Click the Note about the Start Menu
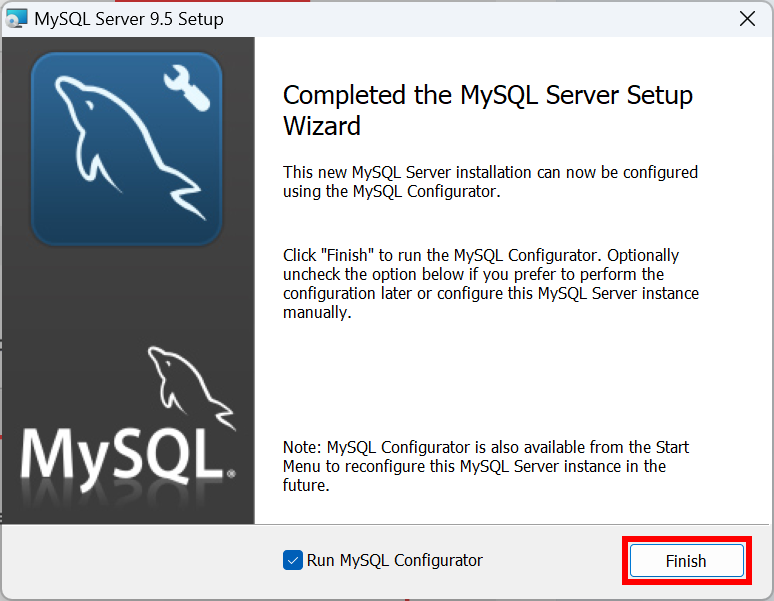This screenshot has height=601, width=774. click(x=486, y=466)
